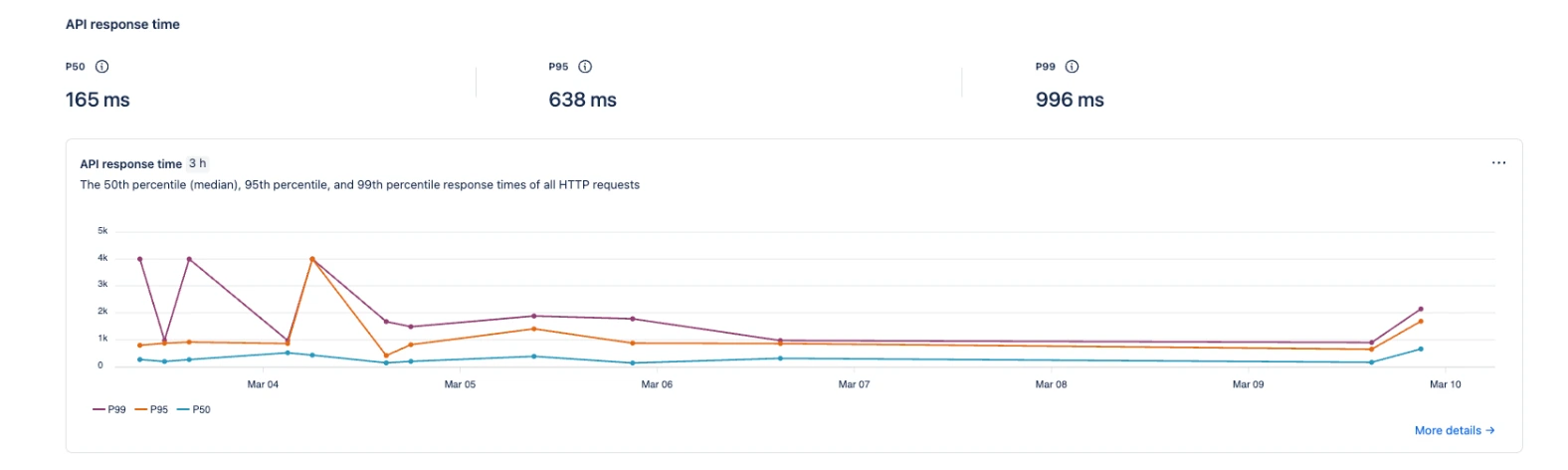Click the info icon beside P95
Viewport: 1568px width, 470px height.
point(585,67)
